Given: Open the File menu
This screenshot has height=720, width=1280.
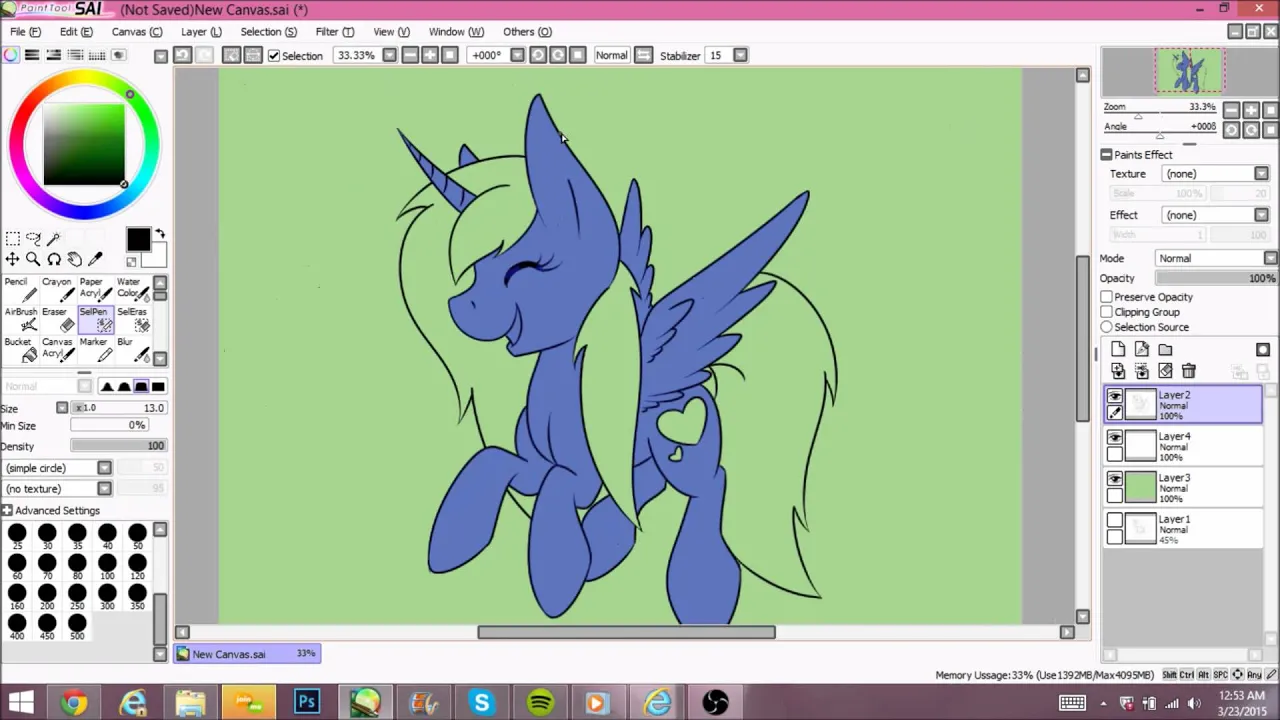Looking at the screenshot, I should [25, 32].
